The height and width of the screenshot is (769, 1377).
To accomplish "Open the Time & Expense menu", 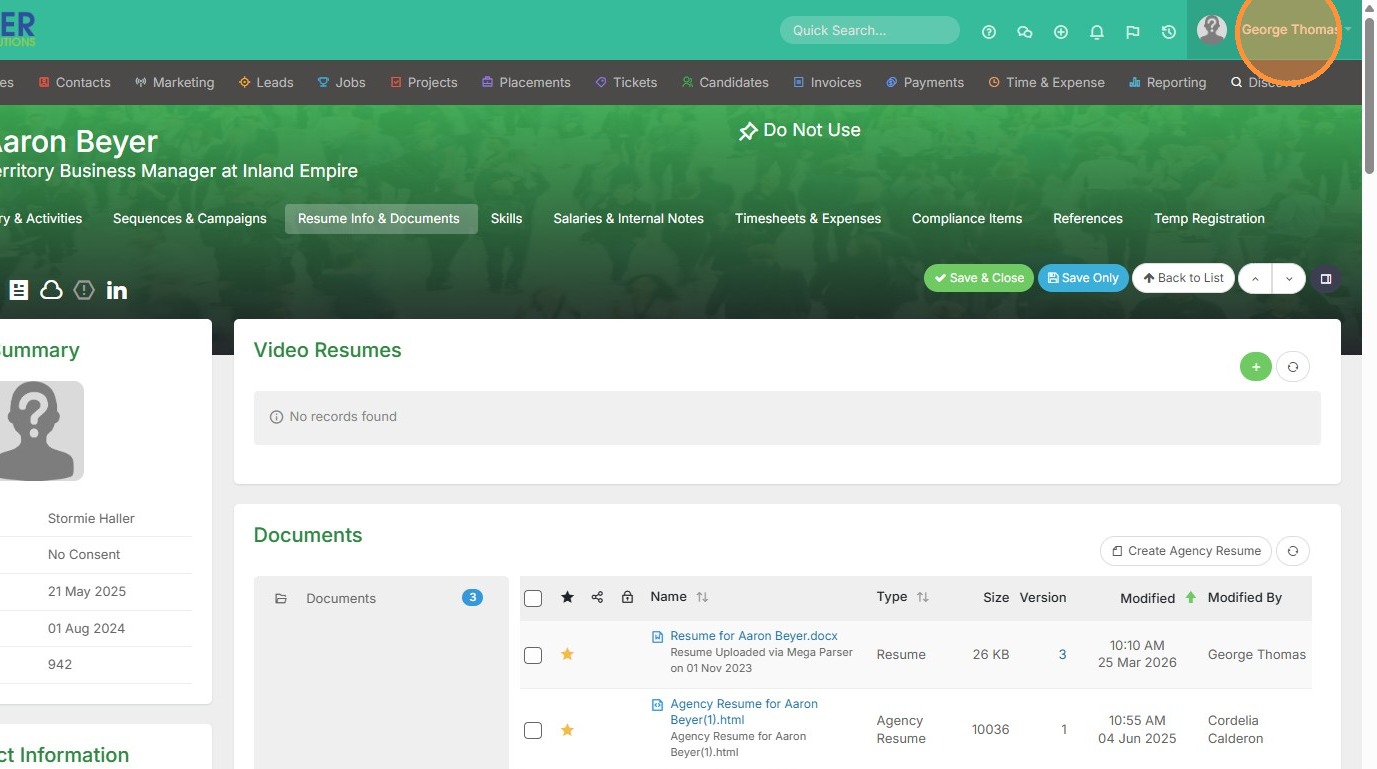I will [1046, 83].
